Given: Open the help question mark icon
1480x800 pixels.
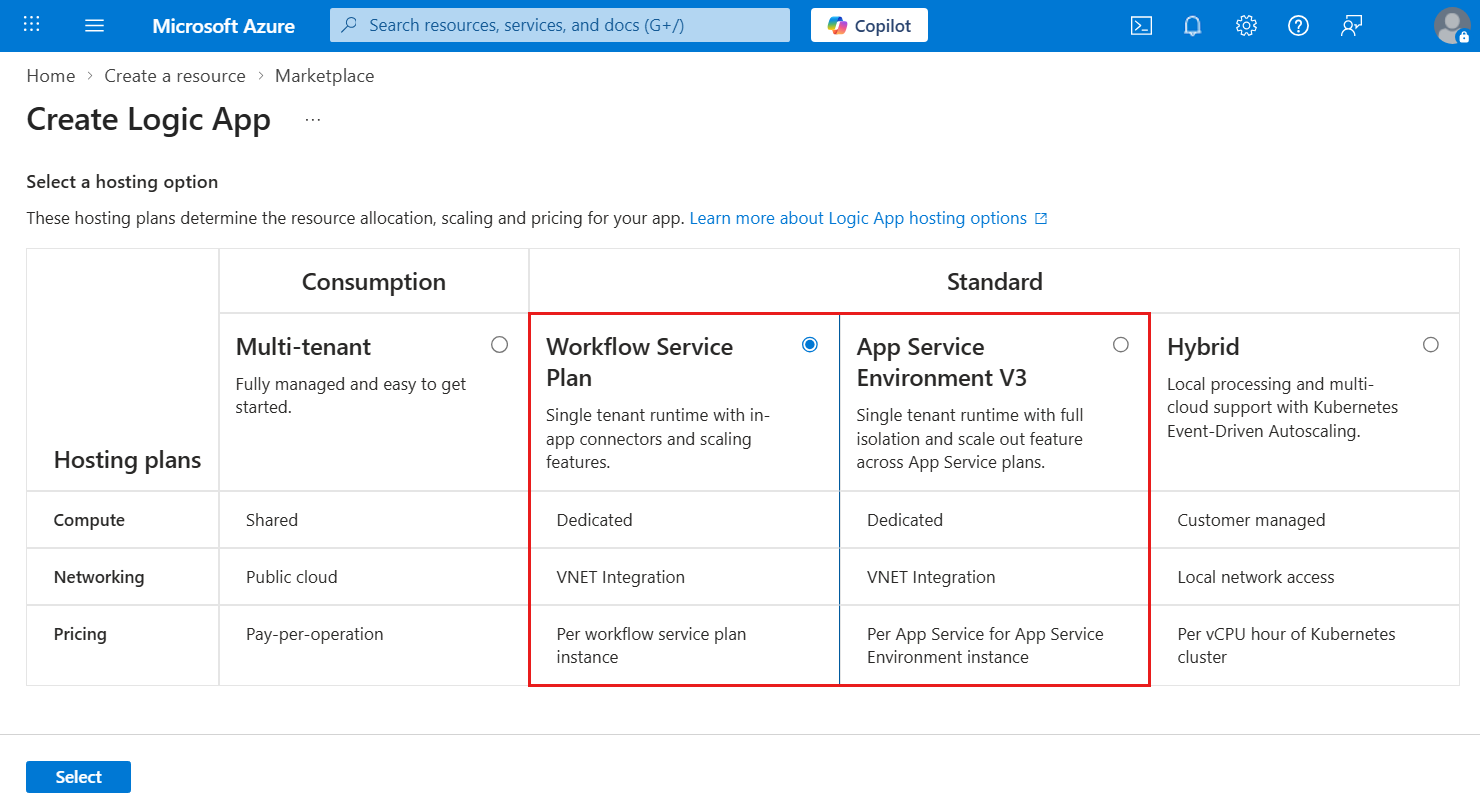Looking at the screenshot, I should (1298, 26).
